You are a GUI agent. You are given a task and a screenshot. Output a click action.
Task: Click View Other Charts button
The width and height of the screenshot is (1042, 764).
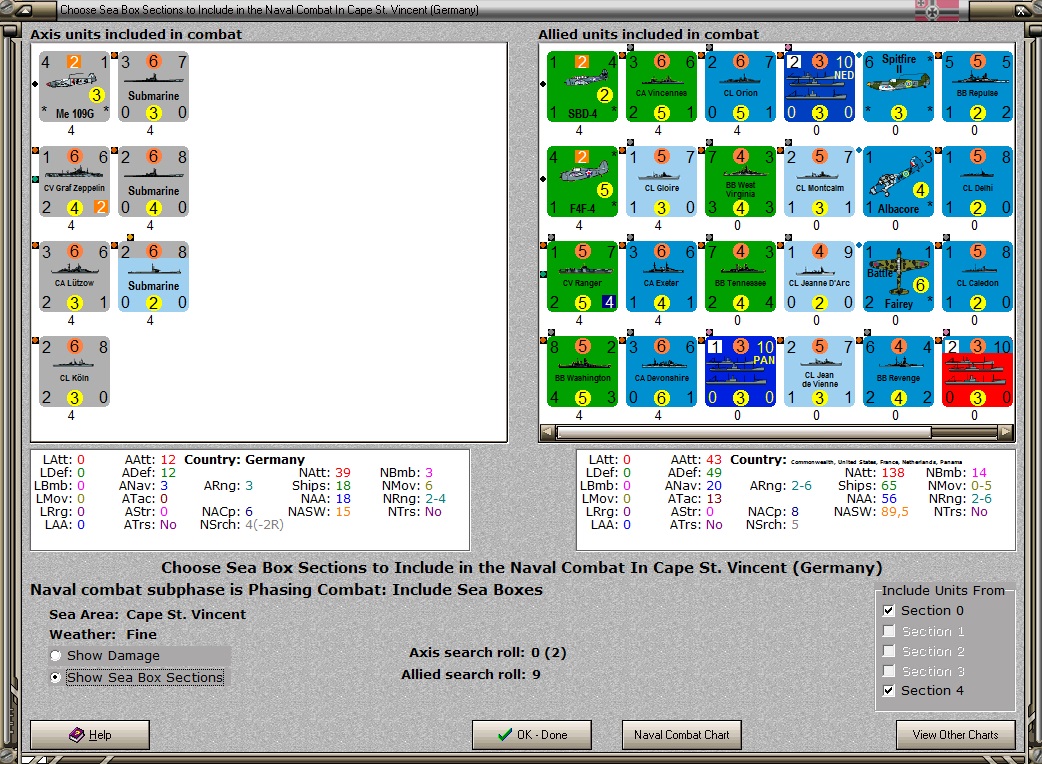[x=956, y=735]
